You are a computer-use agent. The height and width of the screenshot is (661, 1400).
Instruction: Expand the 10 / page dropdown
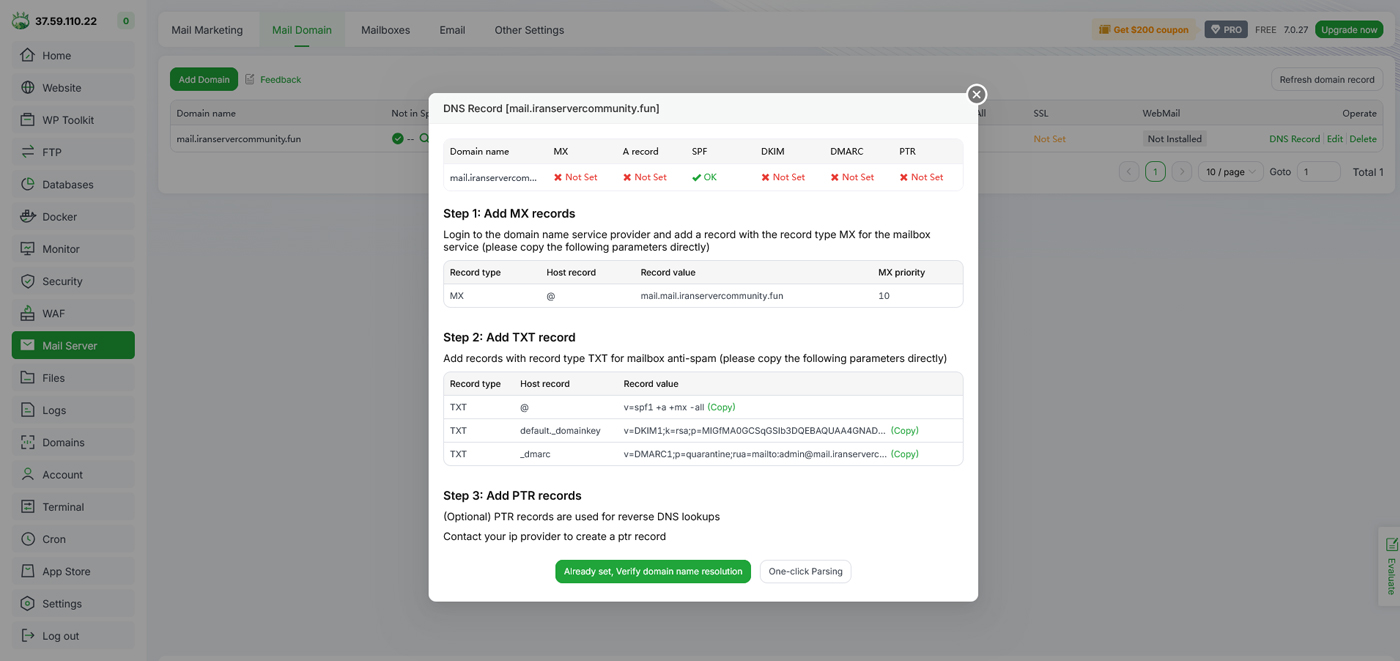[x=1230, y=172]
